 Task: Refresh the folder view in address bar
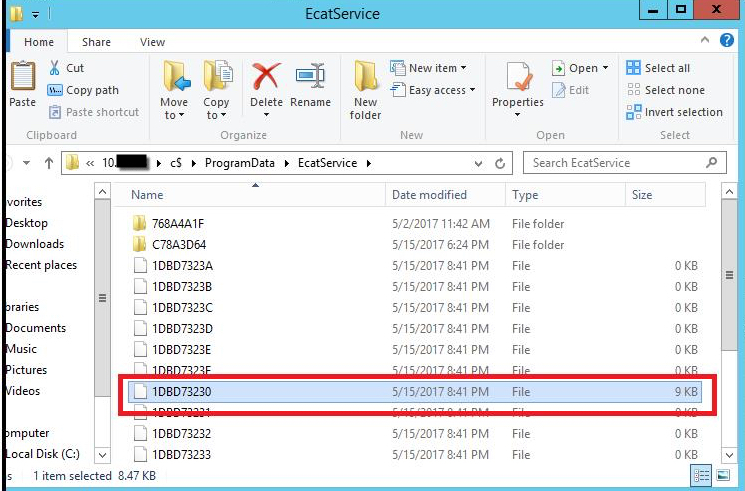point(502,163)
